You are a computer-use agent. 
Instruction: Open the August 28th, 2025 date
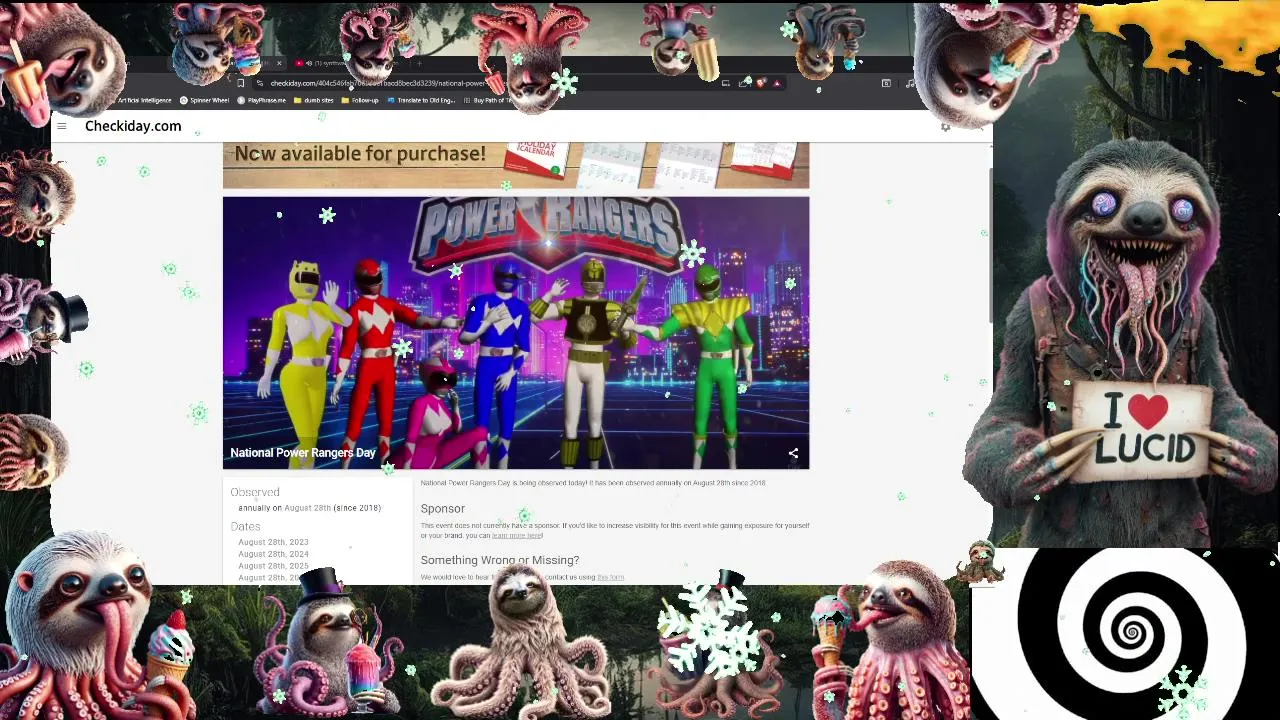coord(273,566)
